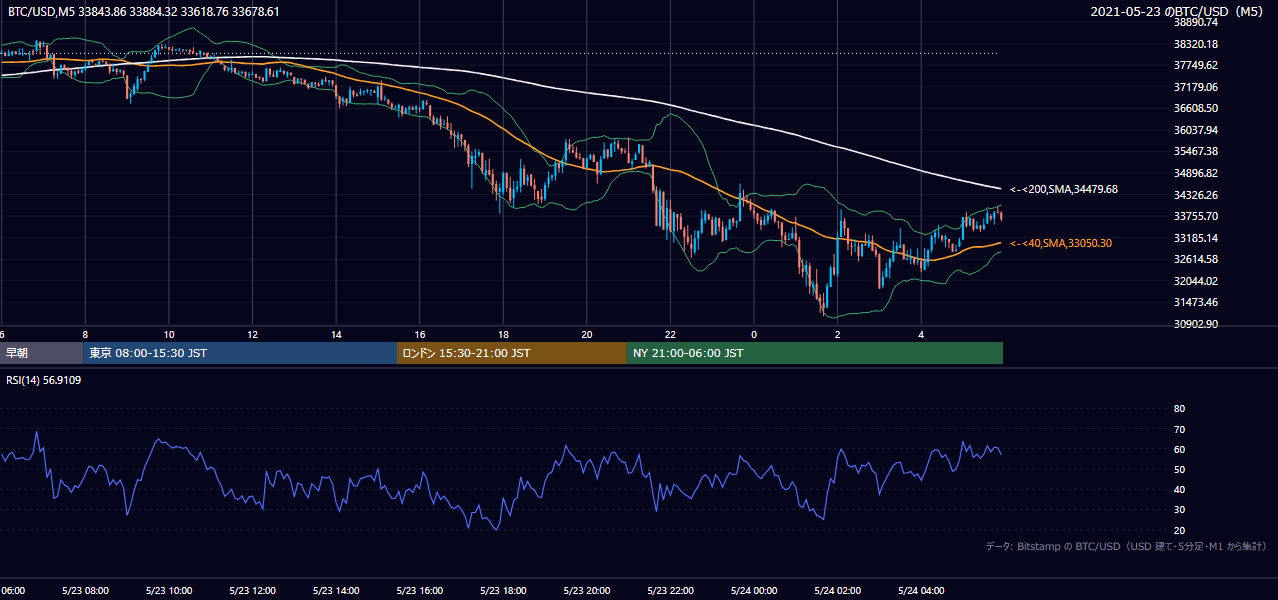This screenshot has height=600, width=1278.
Task: Click hour tick 20 under the price chart
Action: pyautogui.click(x=586, y=335)
